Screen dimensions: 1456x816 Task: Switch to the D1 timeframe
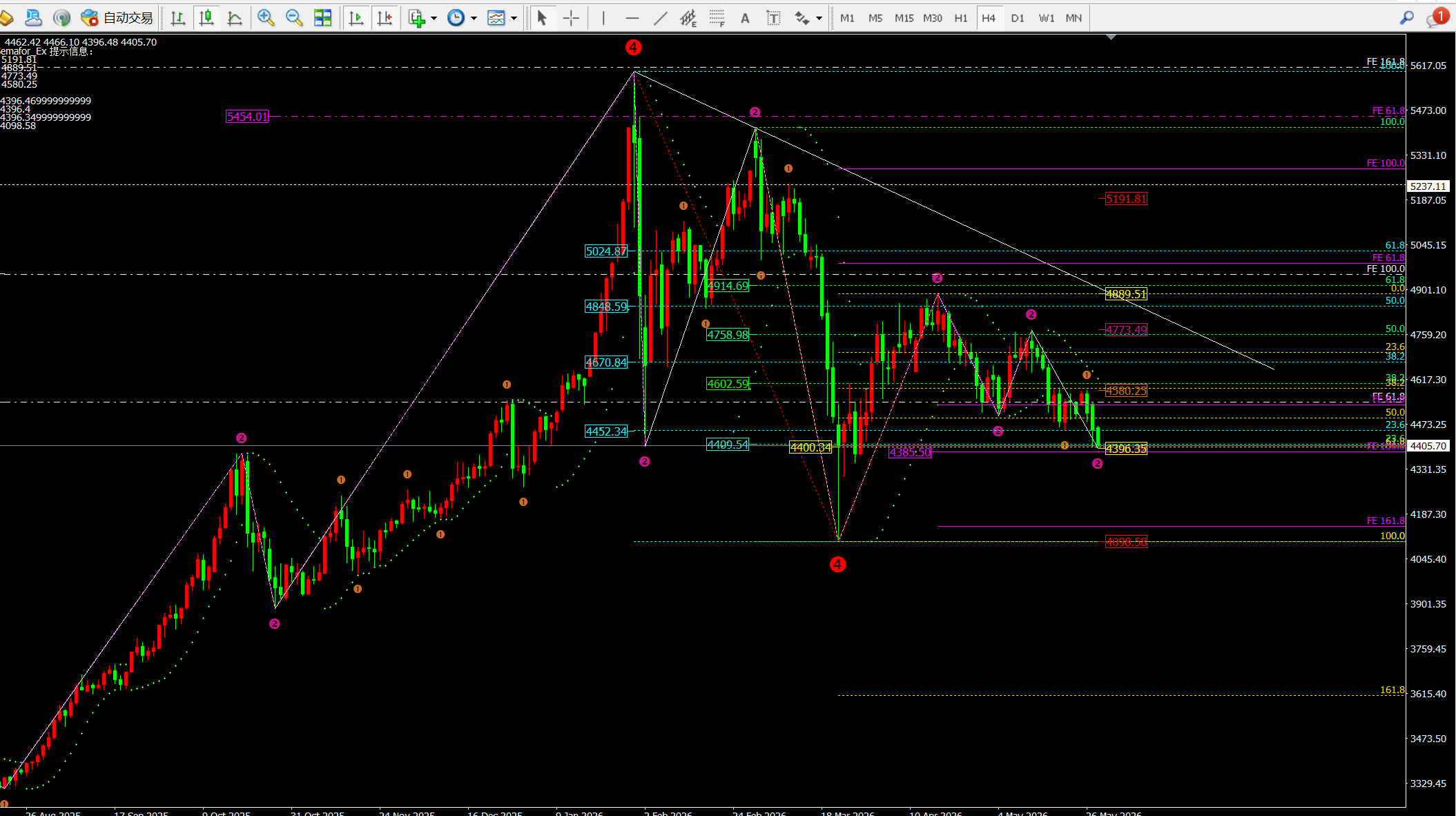click(1018, 18)
